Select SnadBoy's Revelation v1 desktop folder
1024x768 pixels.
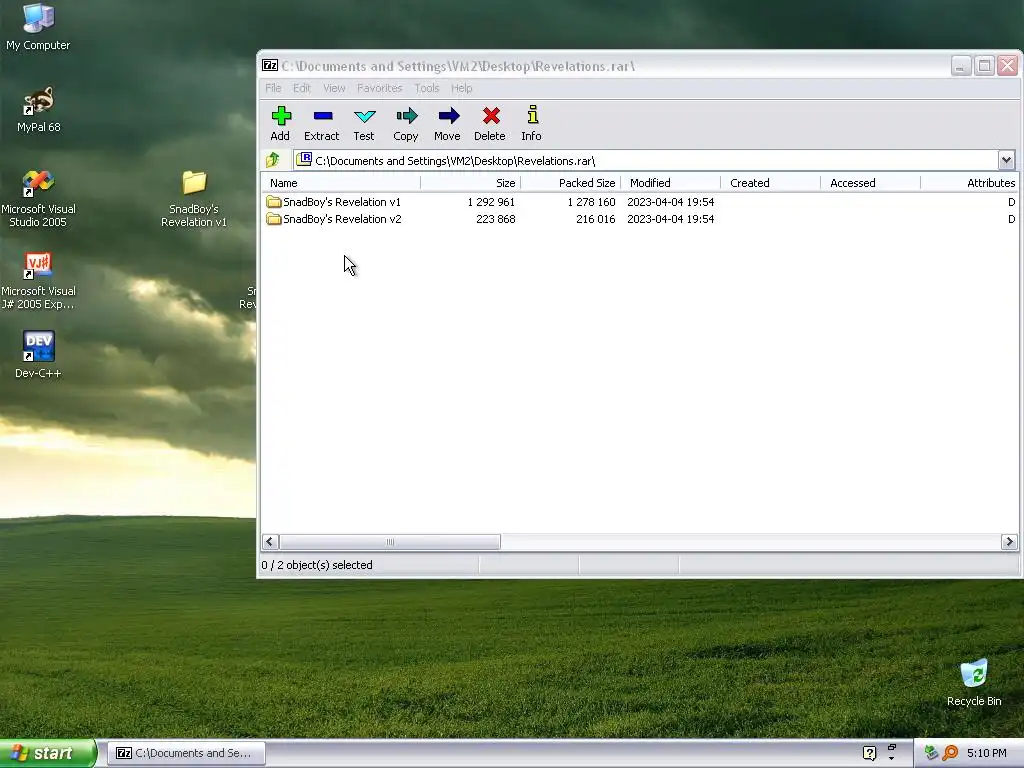pyautogui.click(x=194, y=198)
